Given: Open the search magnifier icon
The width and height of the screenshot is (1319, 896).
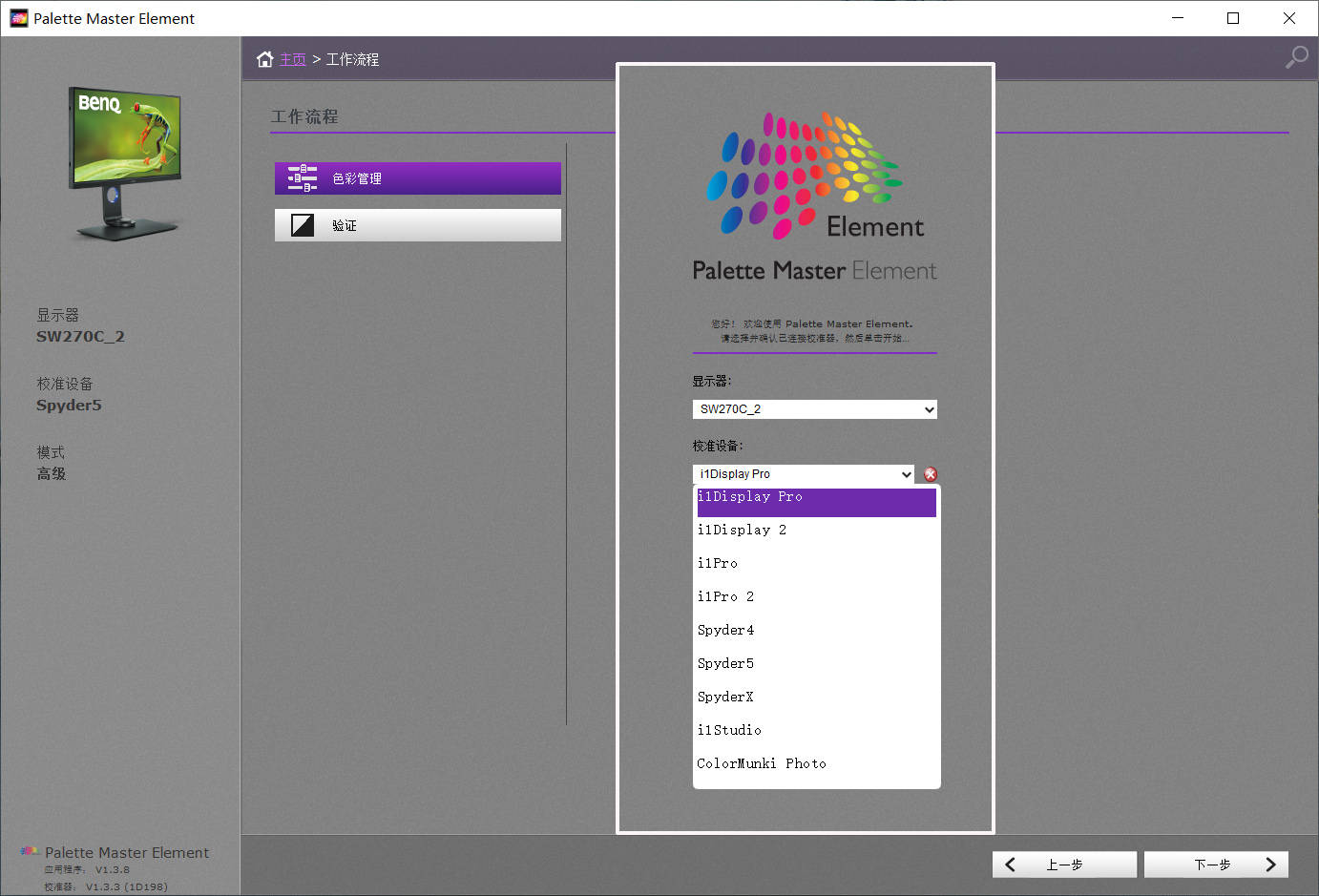Looking at the screenshot, I should 1296,57.
